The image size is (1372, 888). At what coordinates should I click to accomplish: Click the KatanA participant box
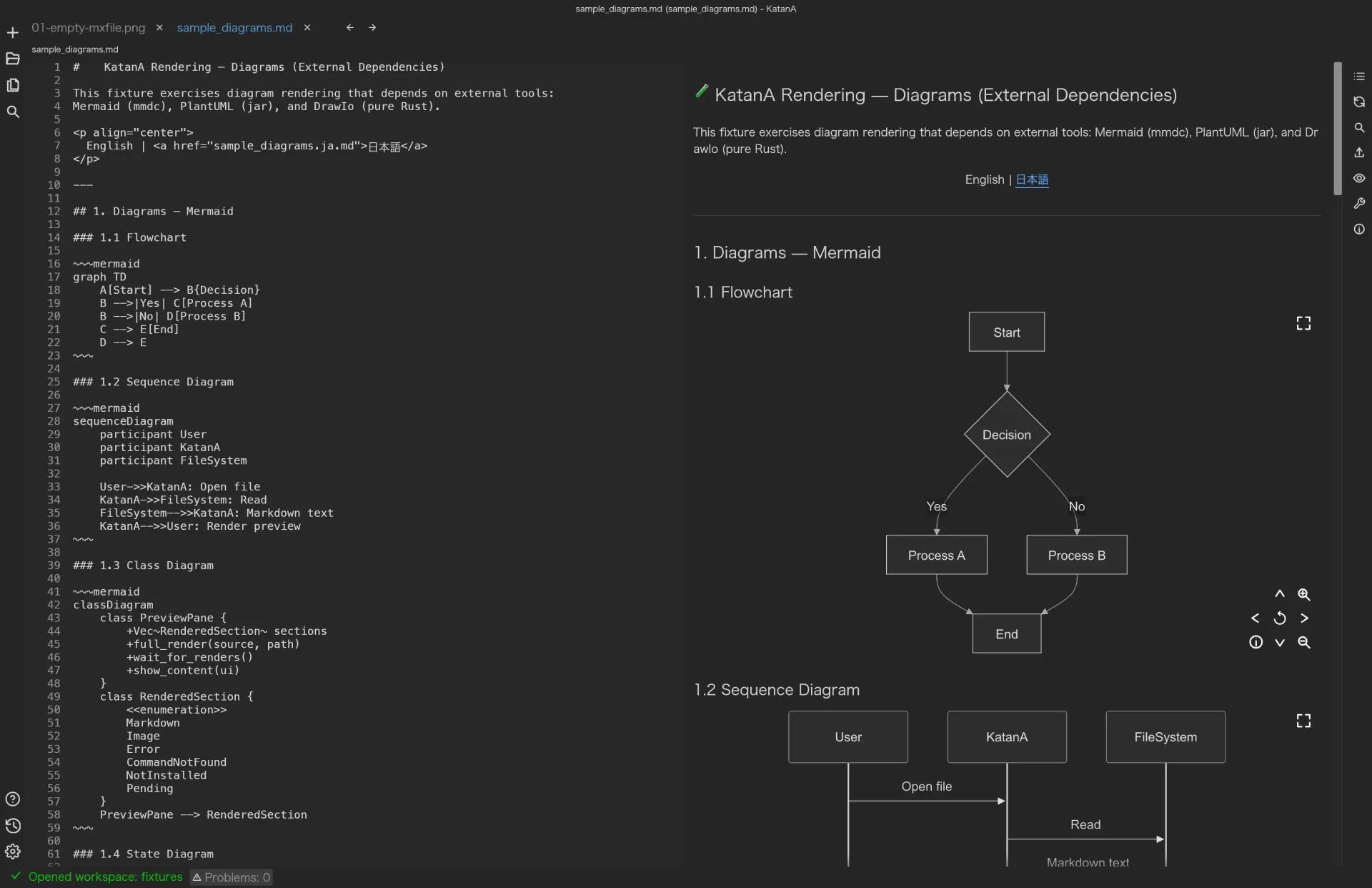1007,736
